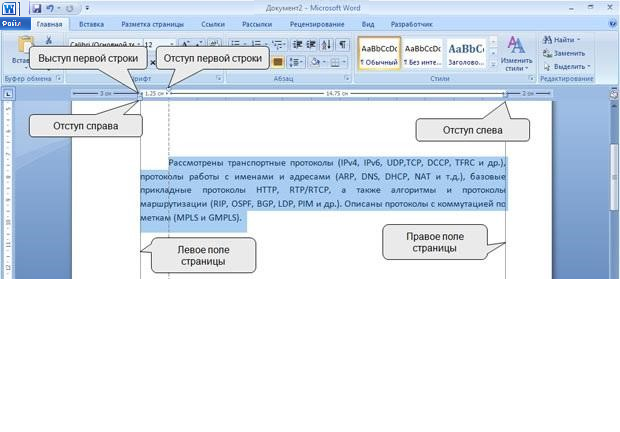Switch to the Разметка страницы tab
Viewport: 620px width, 432px height.
(x=152, y=24)
